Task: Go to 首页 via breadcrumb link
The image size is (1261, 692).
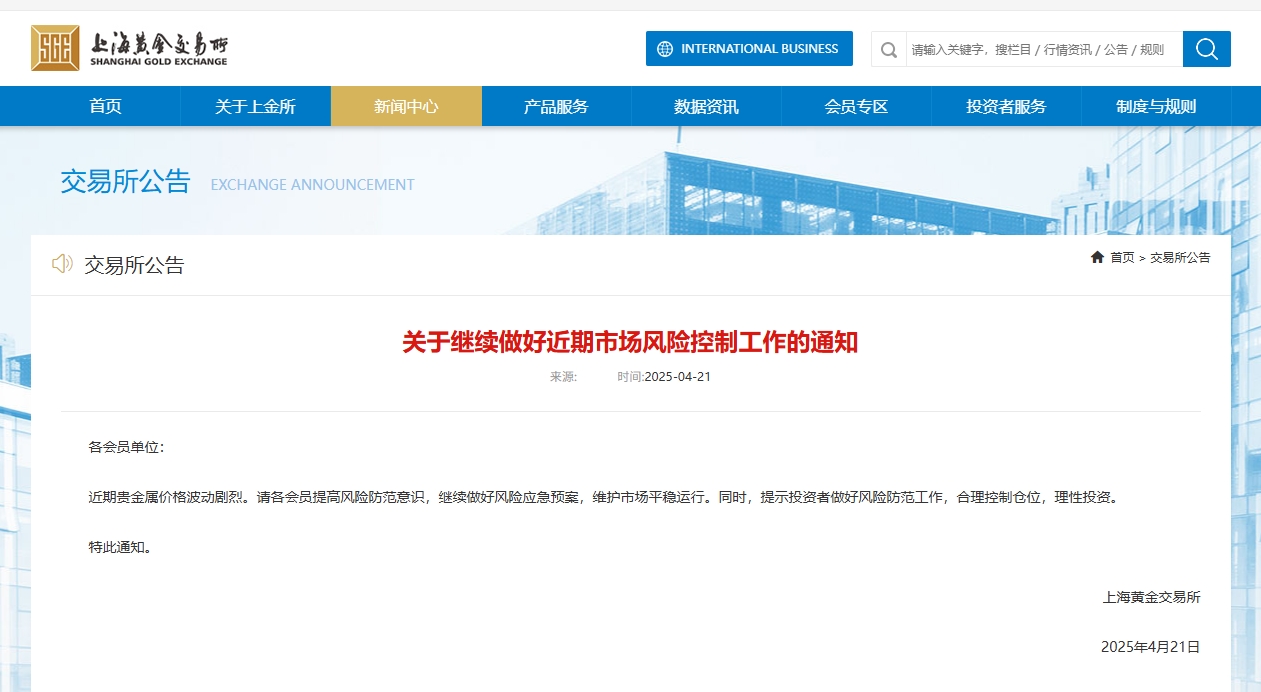Action: 1122,258
